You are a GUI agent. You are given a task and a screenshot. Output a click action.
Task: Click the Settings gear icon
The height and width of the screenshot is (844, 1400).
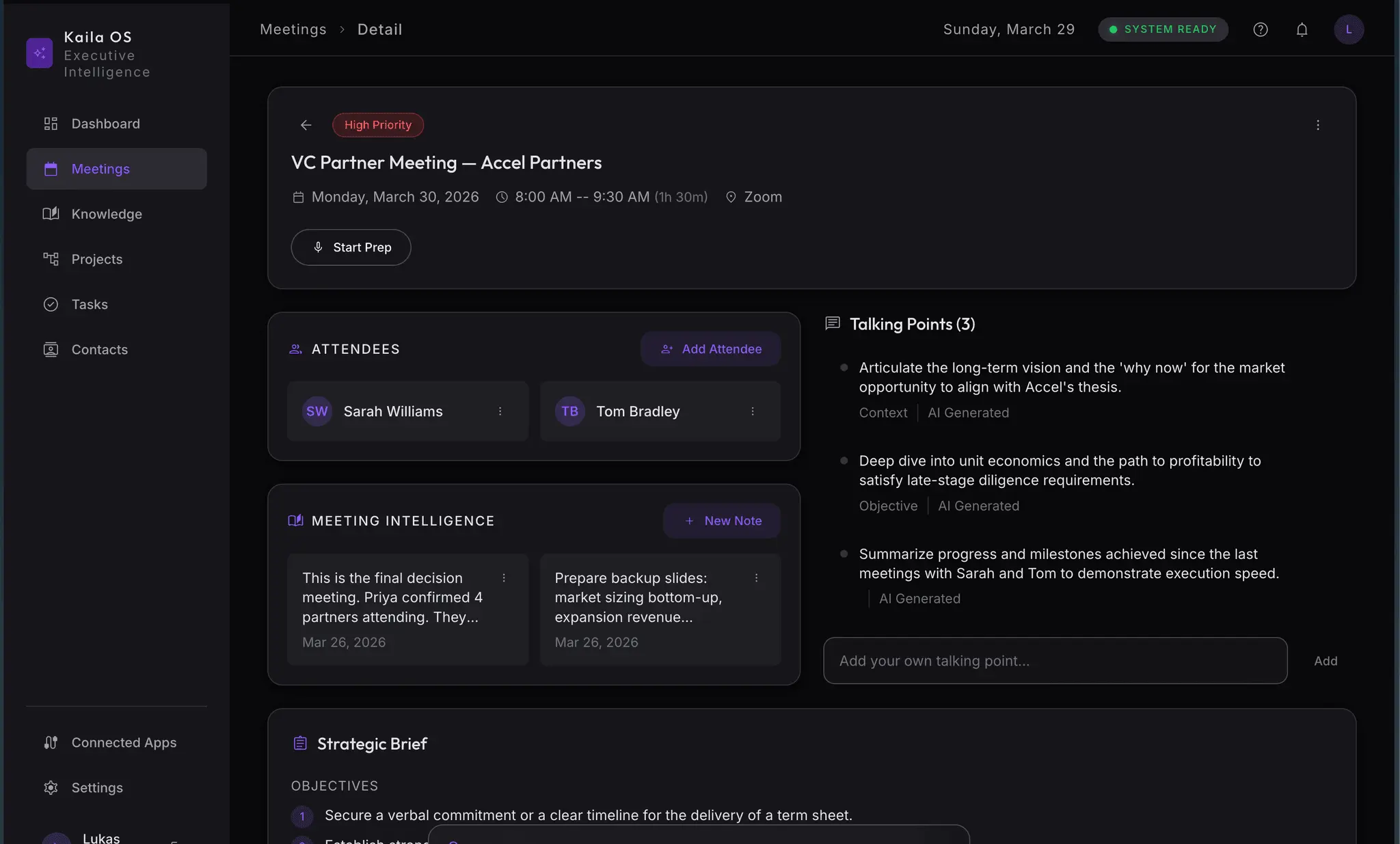[51, 787]
